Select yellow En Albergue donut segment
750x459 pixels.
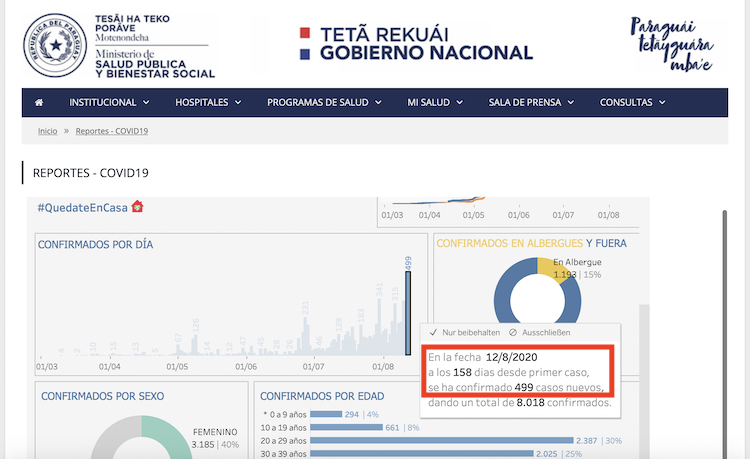(x=551, y=268)
